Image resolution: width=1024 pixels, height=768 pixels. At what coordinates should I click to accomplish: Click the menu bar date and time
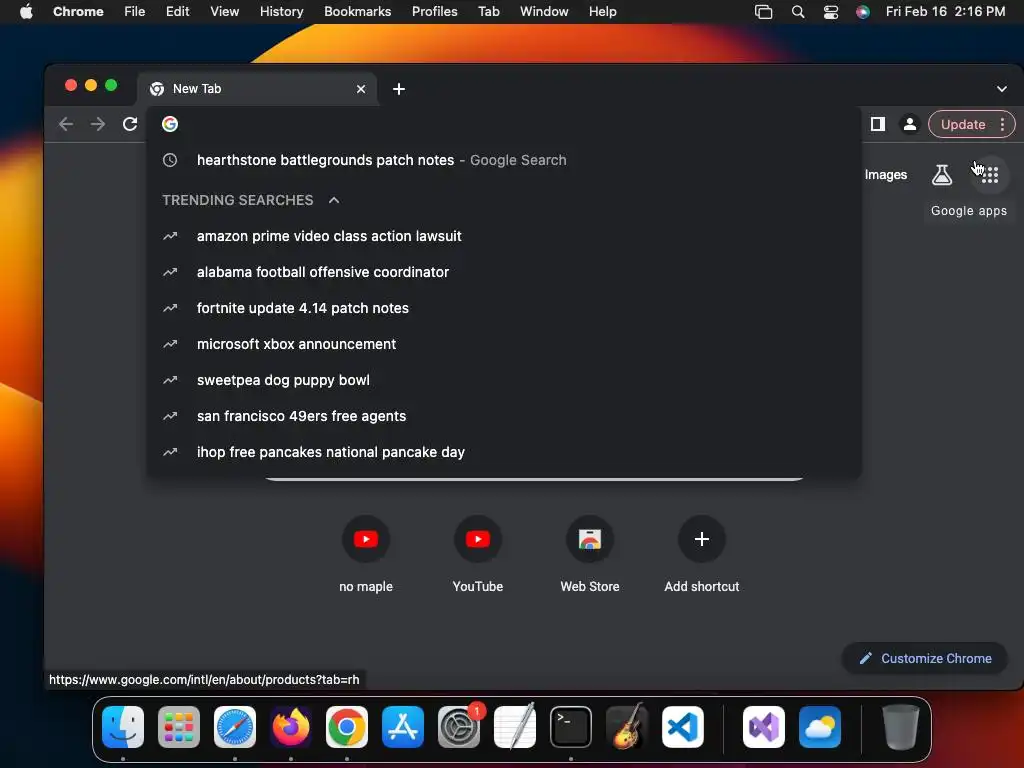945,12
